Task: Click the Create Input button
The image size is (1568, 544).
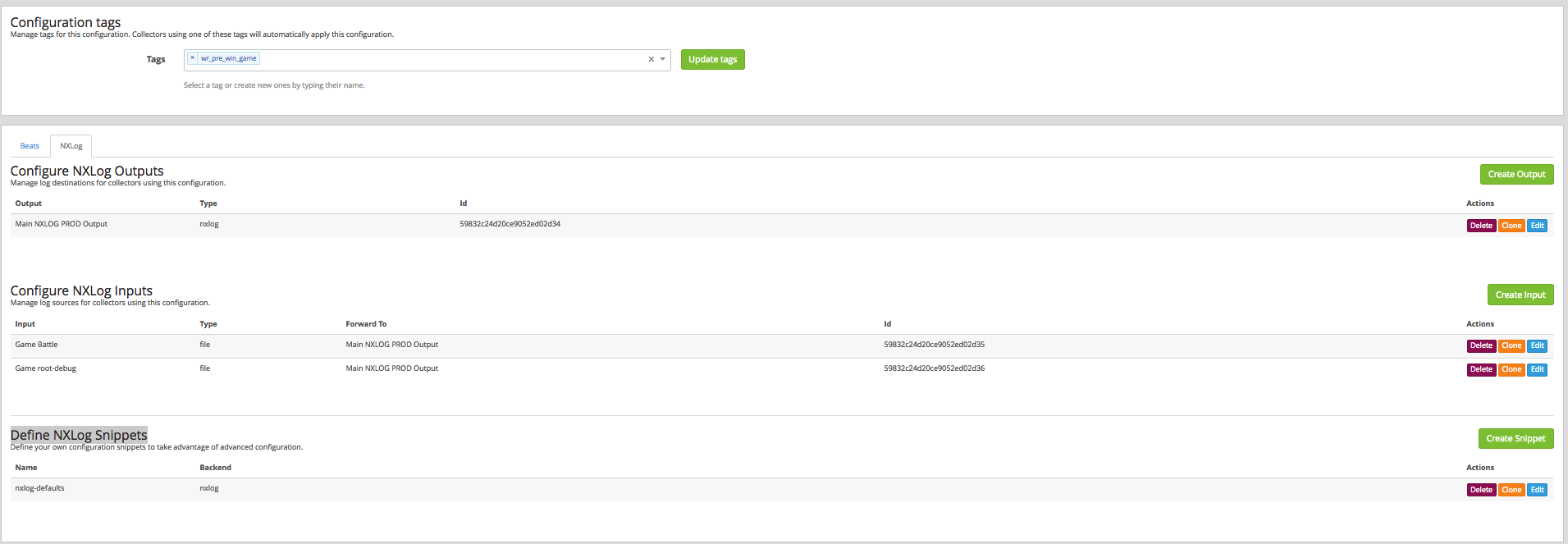Action: coord(1520,295)
